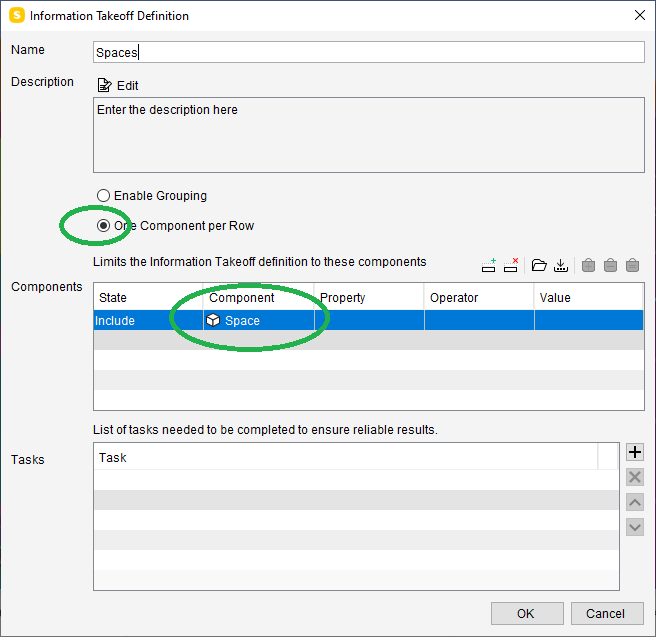The image size is (656, 637).
Task: Move task up with arrow button
Action: pos(635,502)
